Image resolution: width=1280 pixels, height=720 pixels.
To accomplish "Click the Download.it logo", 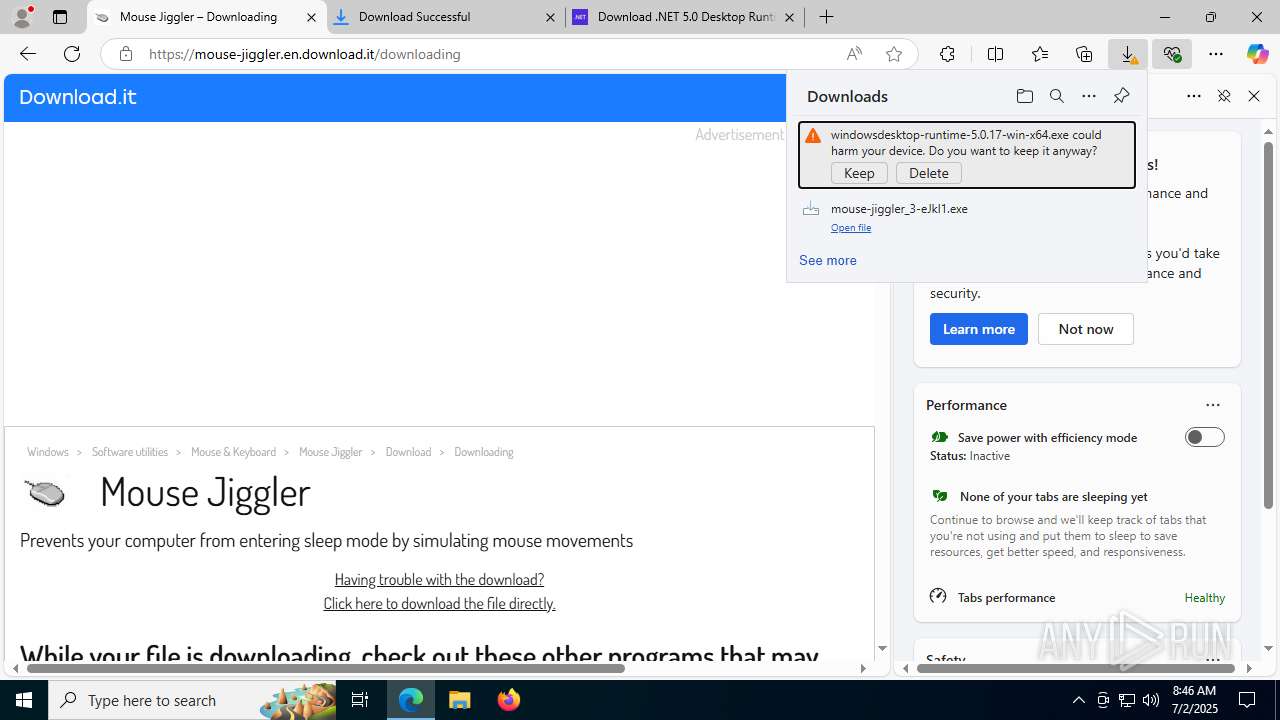I will click(x=78, y=97).
